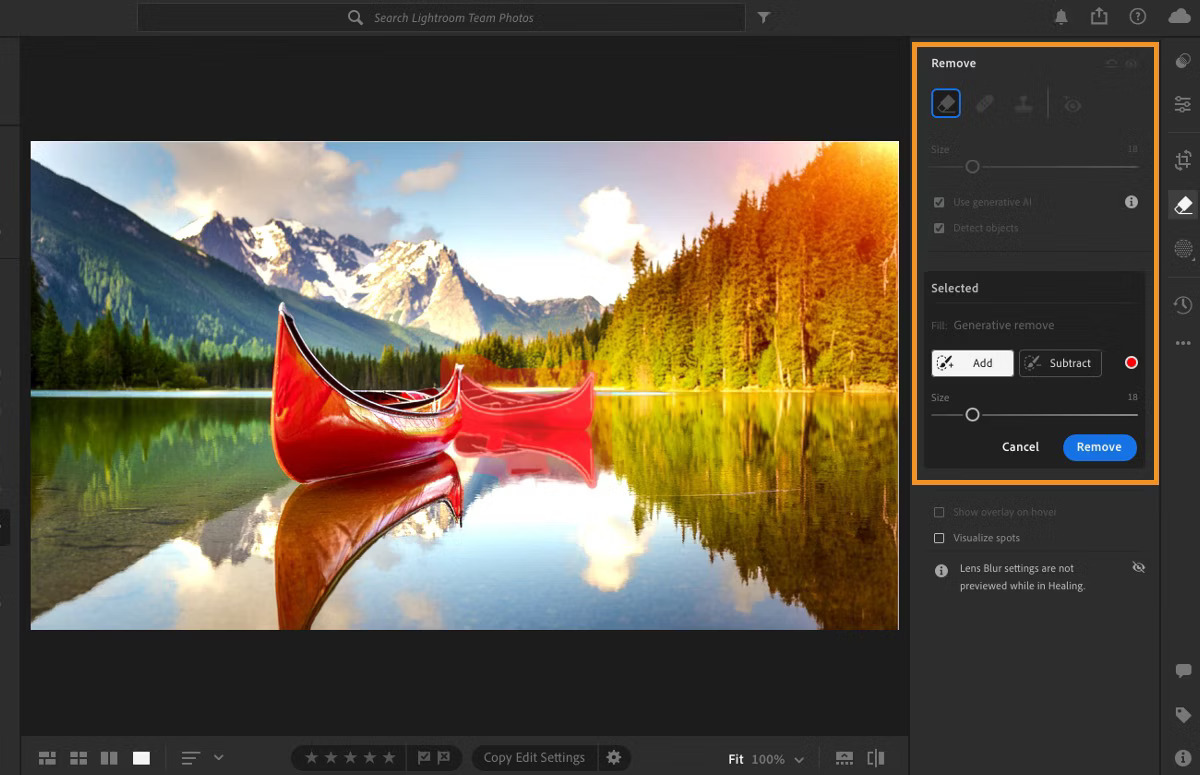Open Versions history icon

coord(1183,304)
